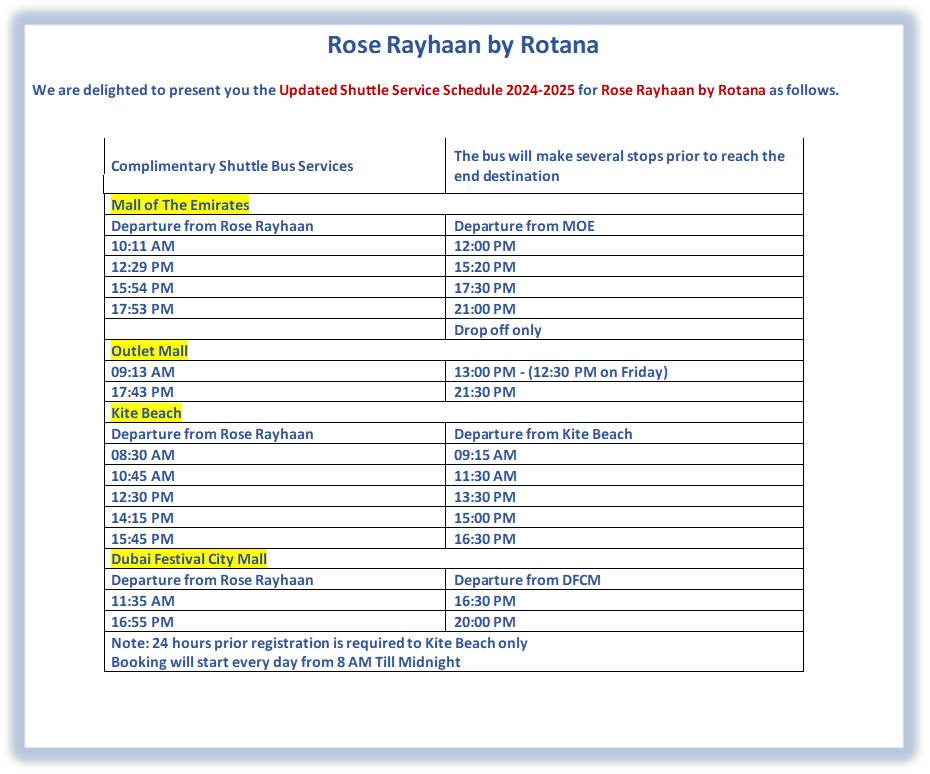The image size is (930, 774).
Task: Click the Departure from DFCM column header
Action: tap(527, 580)
